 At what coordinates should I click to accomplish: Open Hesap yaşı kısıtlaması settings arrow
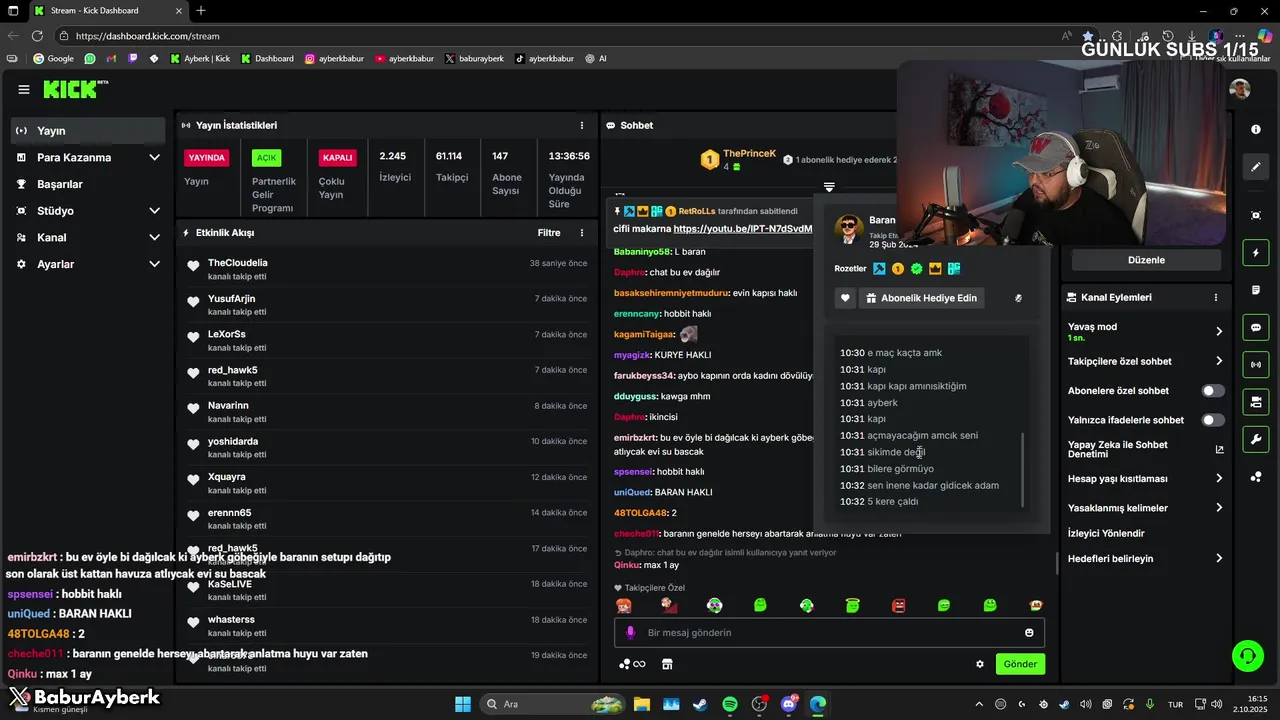click(x=1219, y=478)
